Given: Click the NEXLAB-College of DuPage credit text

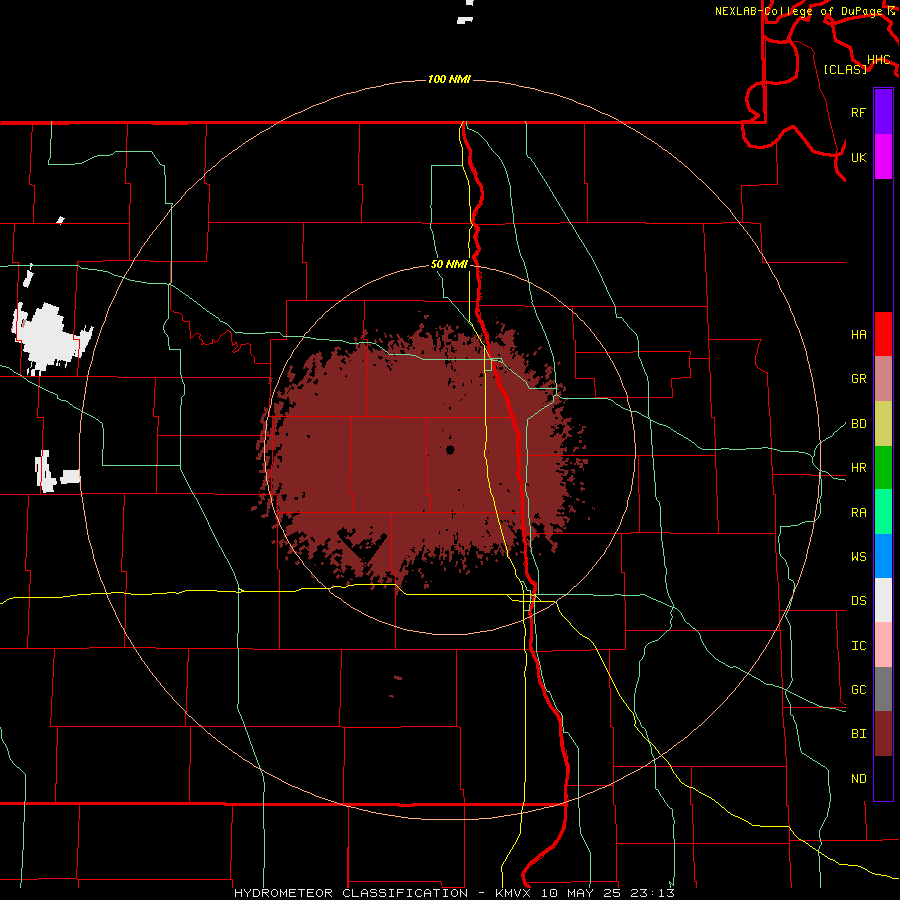Looking at the screenshot, I should [801, 11].
